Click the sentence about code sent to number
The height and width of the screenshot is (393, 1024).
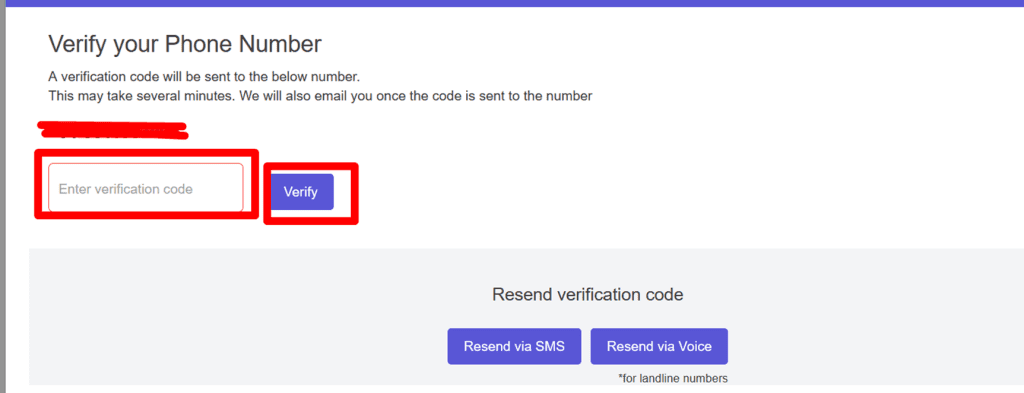pos(203,76)
